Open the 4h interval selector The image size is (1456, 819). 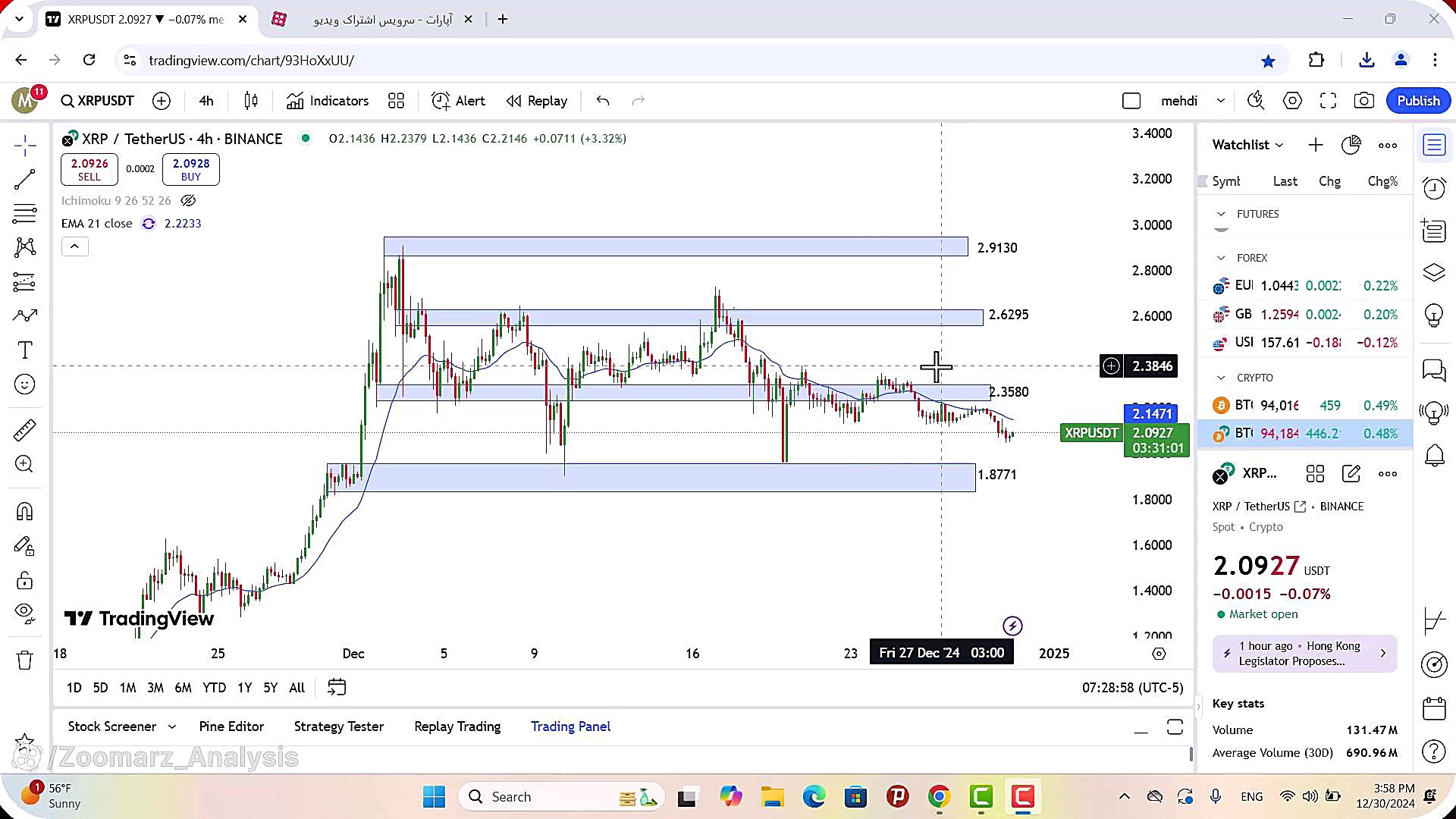[x=206, y=101]
